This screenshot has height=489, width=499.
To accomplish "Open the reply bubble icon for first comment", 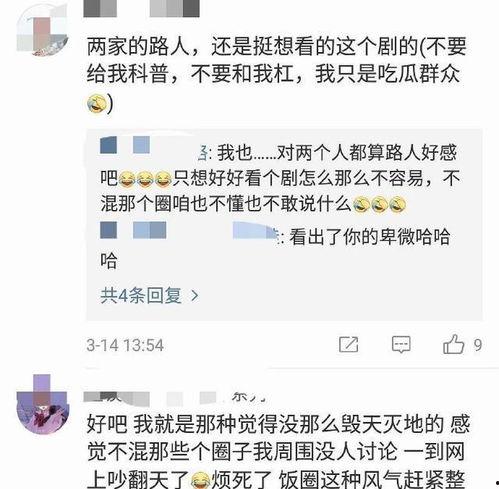I will click(401, 345).
